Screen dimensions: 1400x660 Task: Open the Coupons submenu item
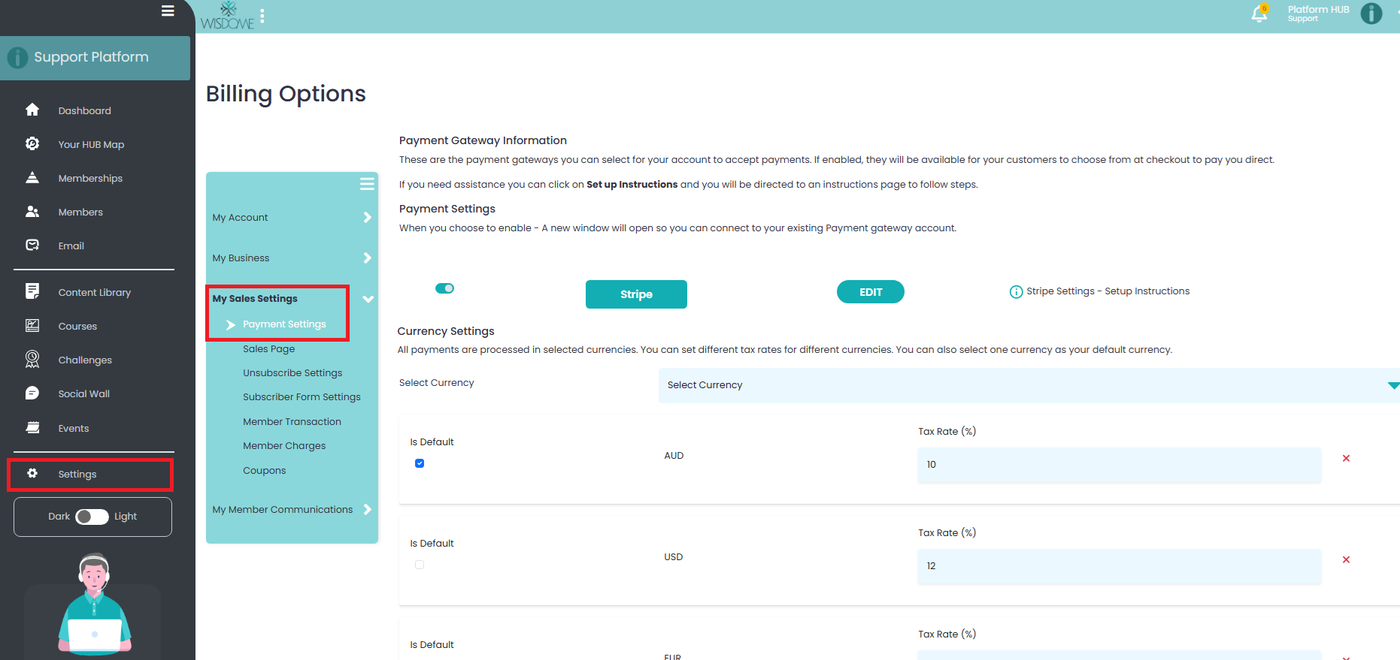[264, 470]
